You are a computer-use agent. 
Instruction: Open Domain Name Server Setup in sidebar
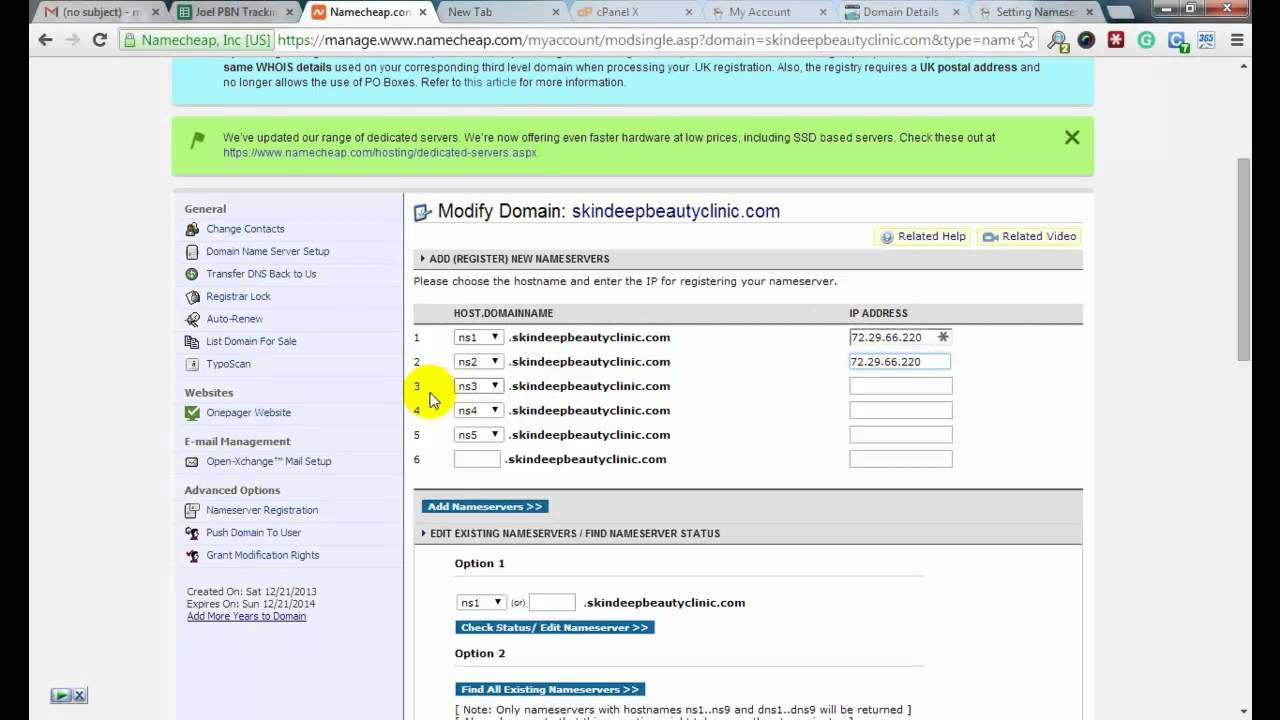(267, 251)
